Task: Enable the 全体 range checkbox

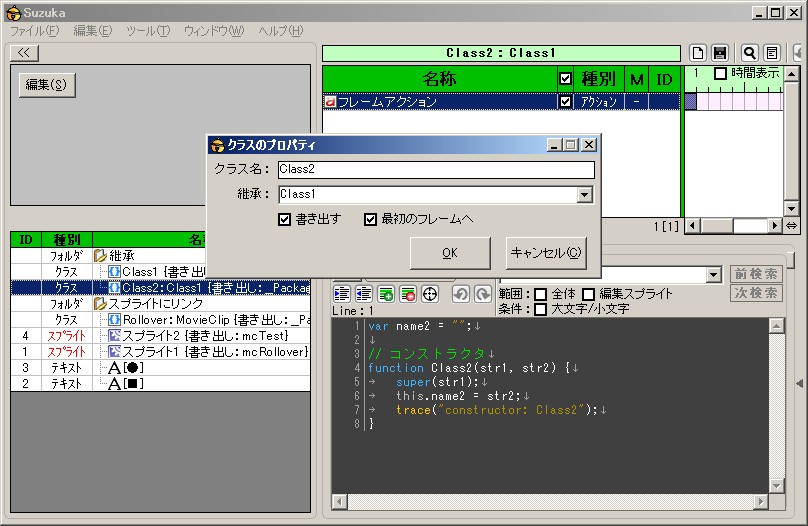Action: tap(541, 294)
